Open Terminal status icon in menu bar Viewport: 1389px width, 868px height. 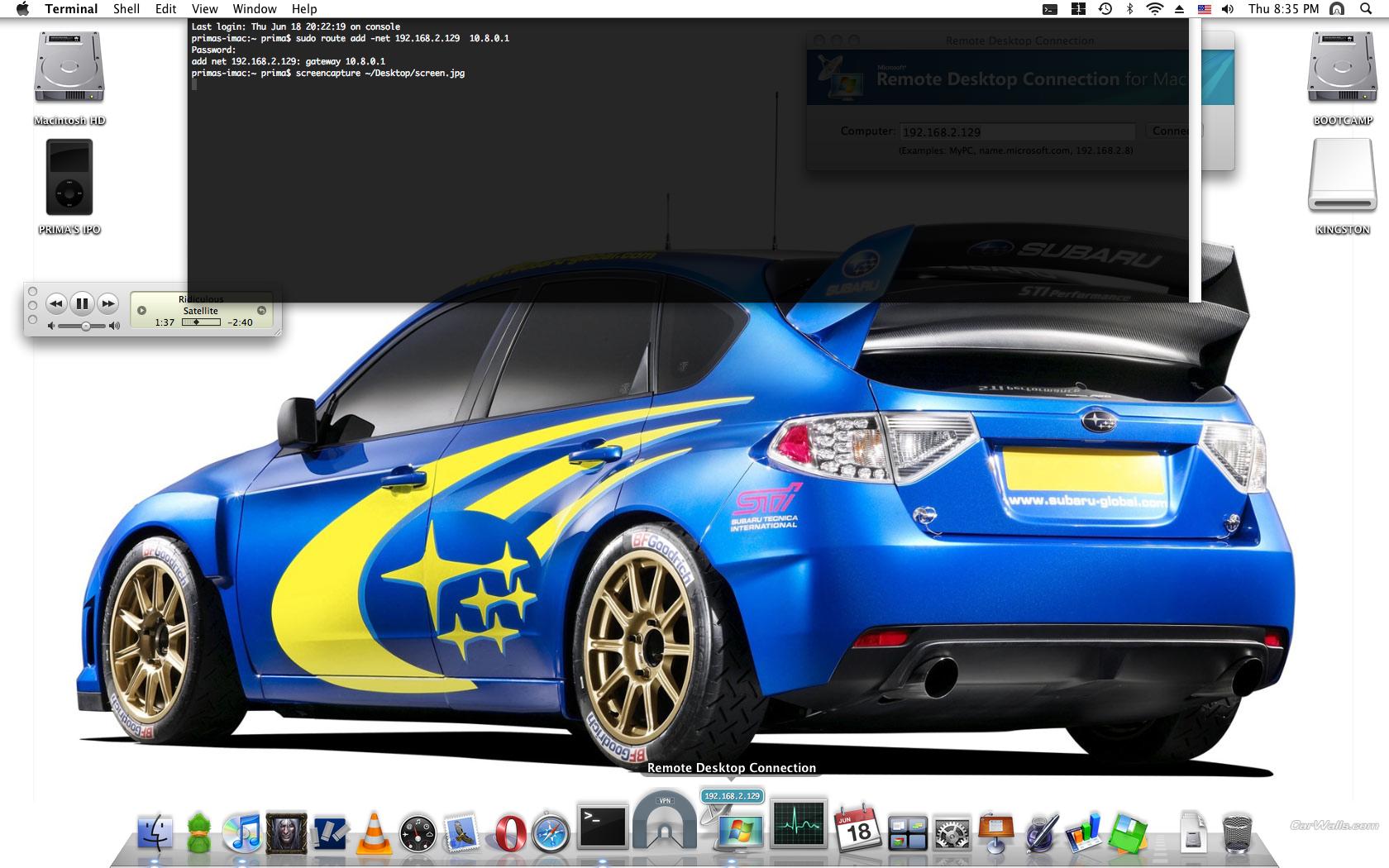click(1050, 9)
